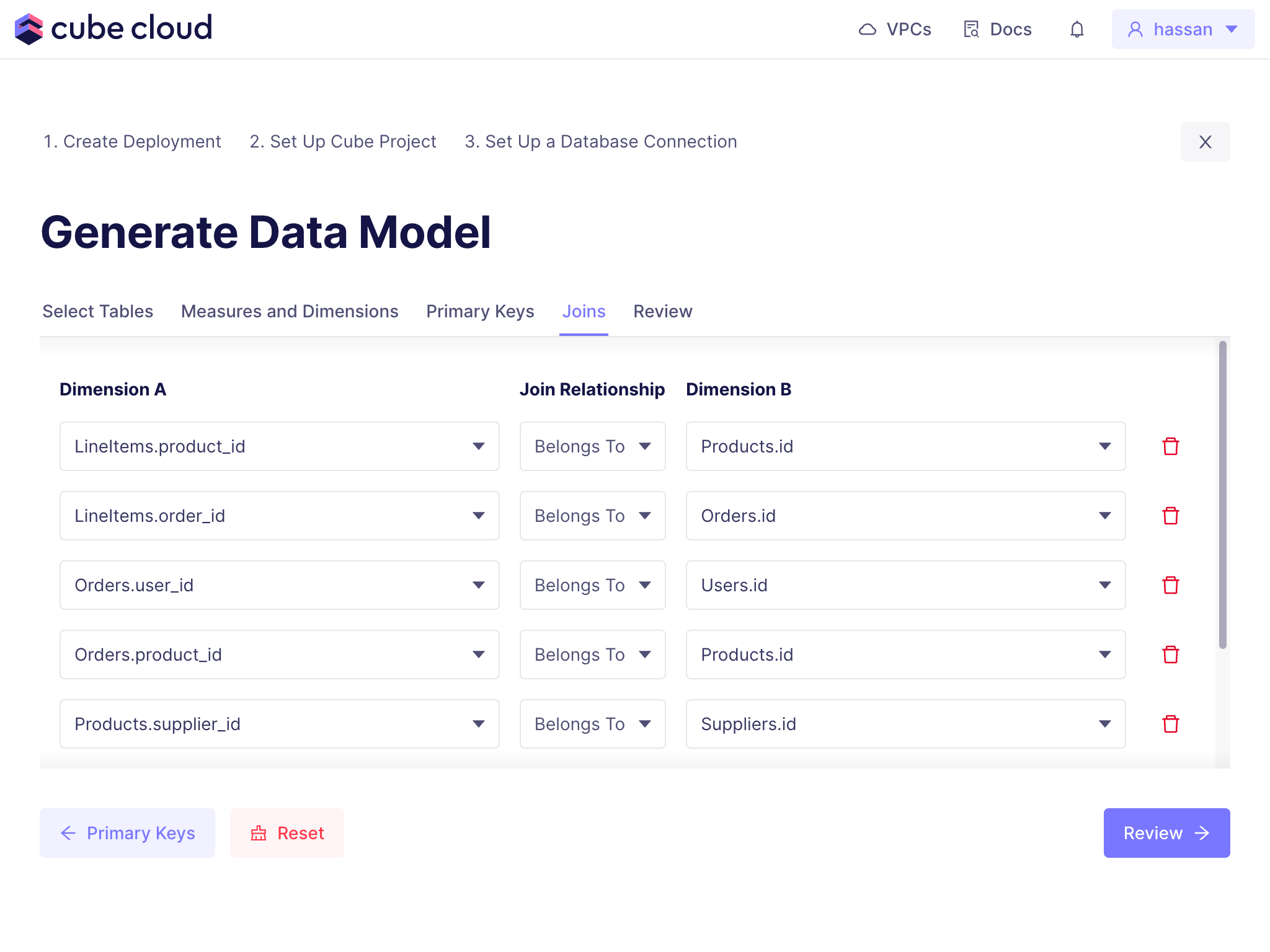The width and height of the screenshot is (1270, 952).
Task: Switch to Measures and Dimensions tab
Action: pyautogui.click(x=290, y=311)
